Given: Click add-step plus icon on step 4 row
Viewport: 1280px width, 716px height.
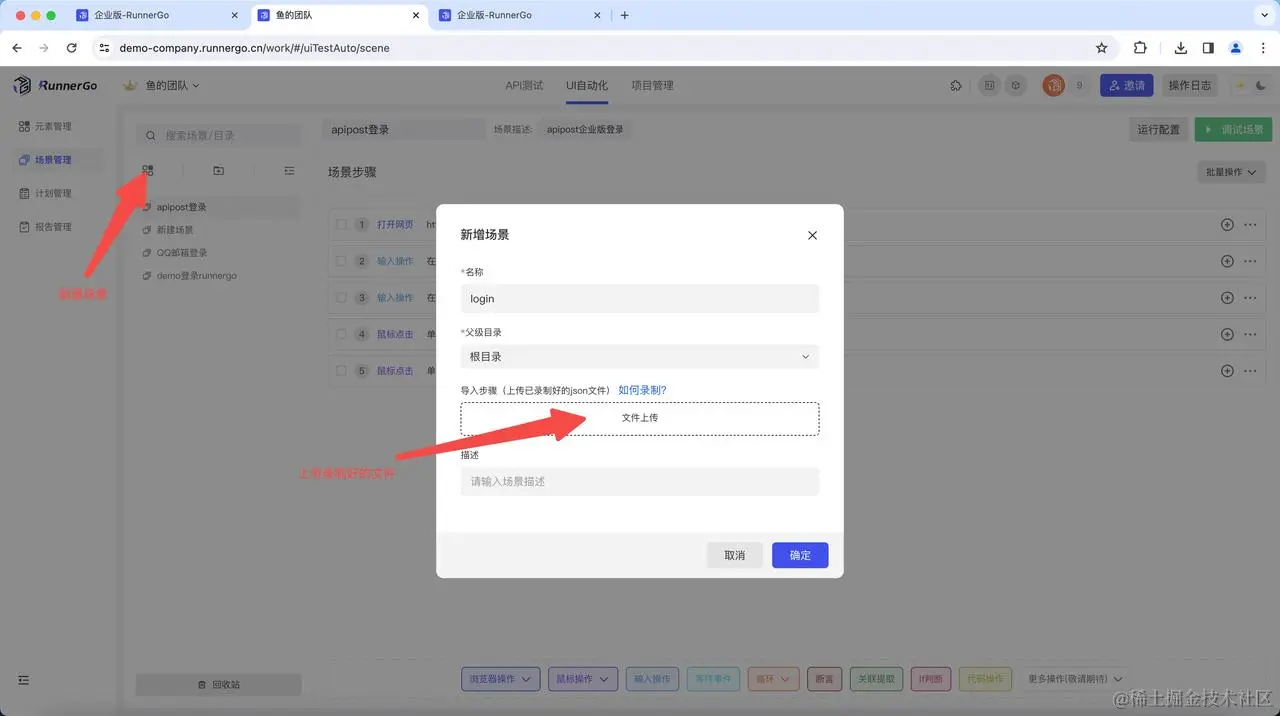Looking at the screenshot, I should tap(1227, 334).
